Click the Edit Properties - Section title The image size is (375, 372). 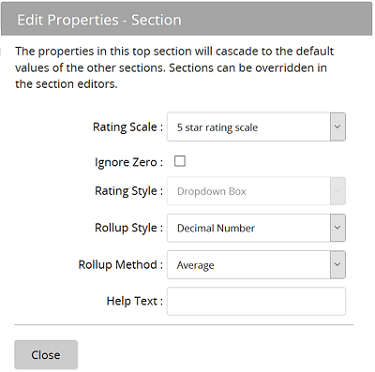tap(99, 20)
